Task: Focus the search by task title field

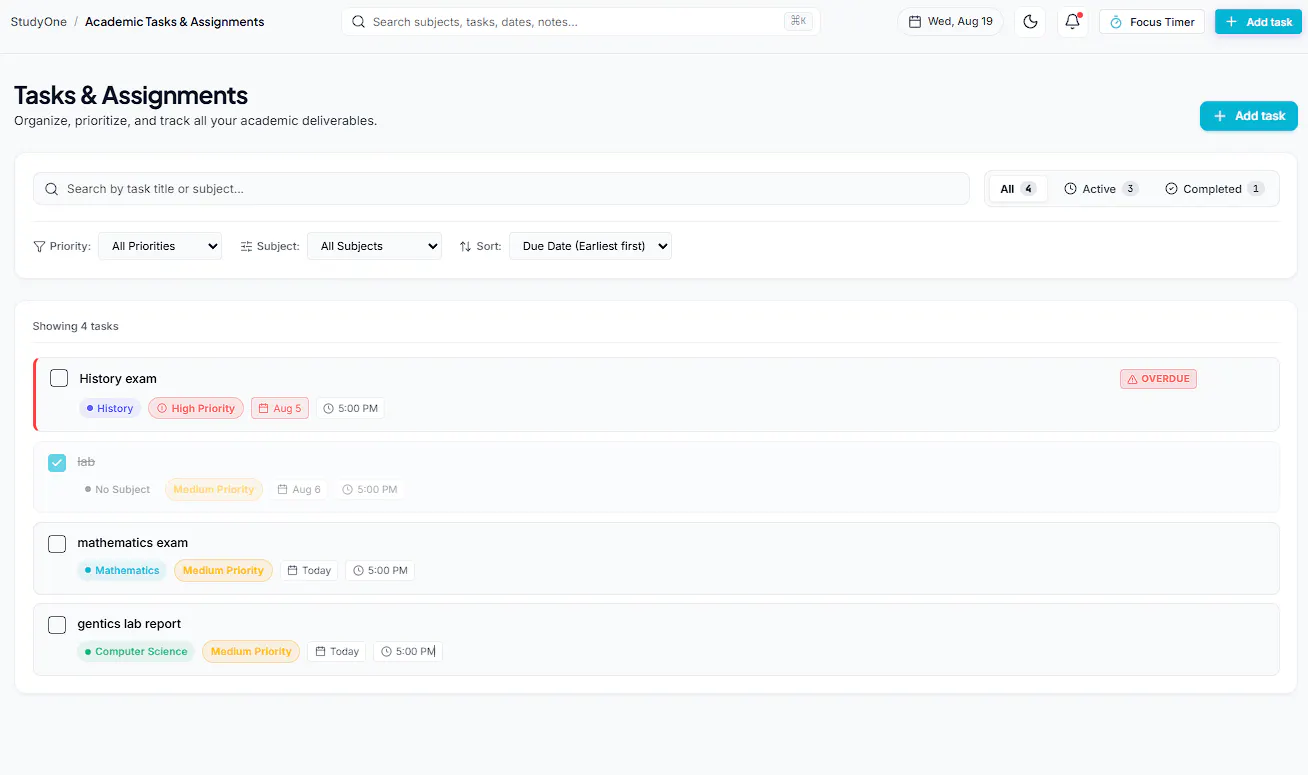Action: coord(501,189)
